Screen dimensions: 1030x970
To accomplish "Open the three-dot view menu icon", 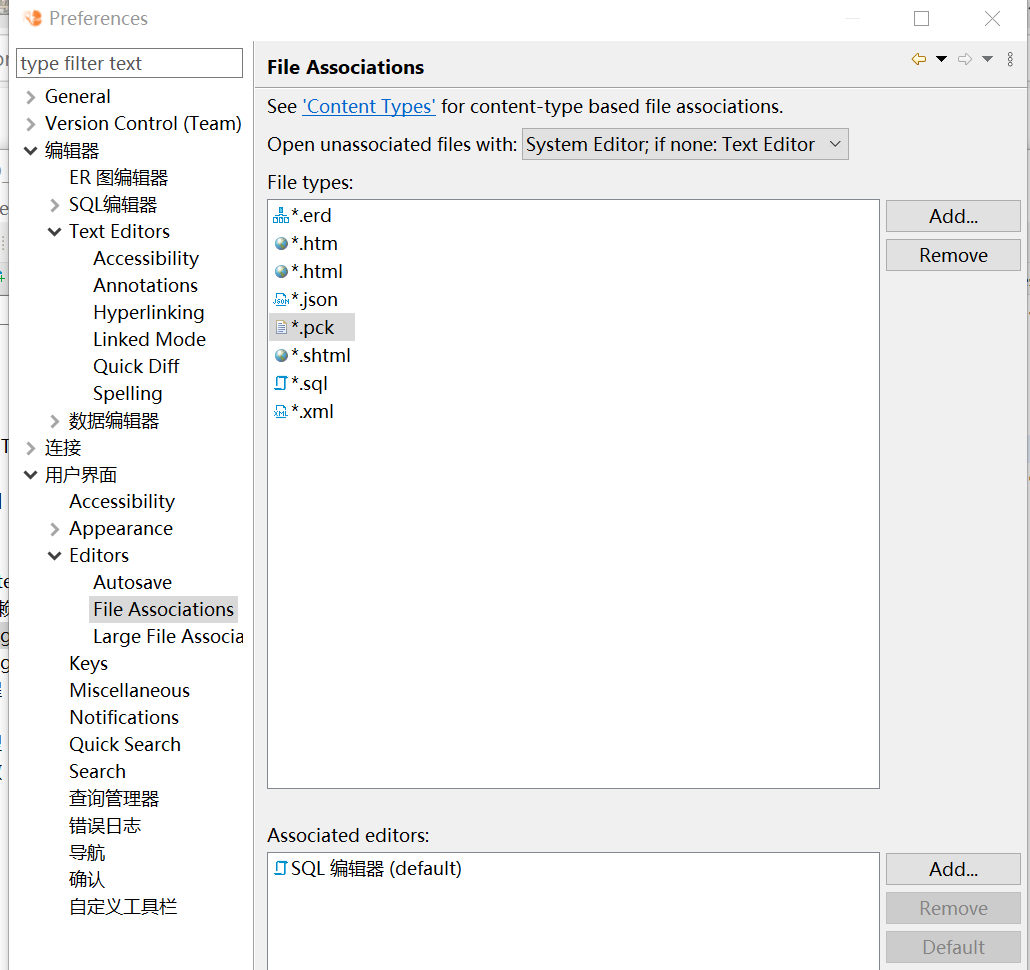I will pyautogui.click(x=1011, y=60).
